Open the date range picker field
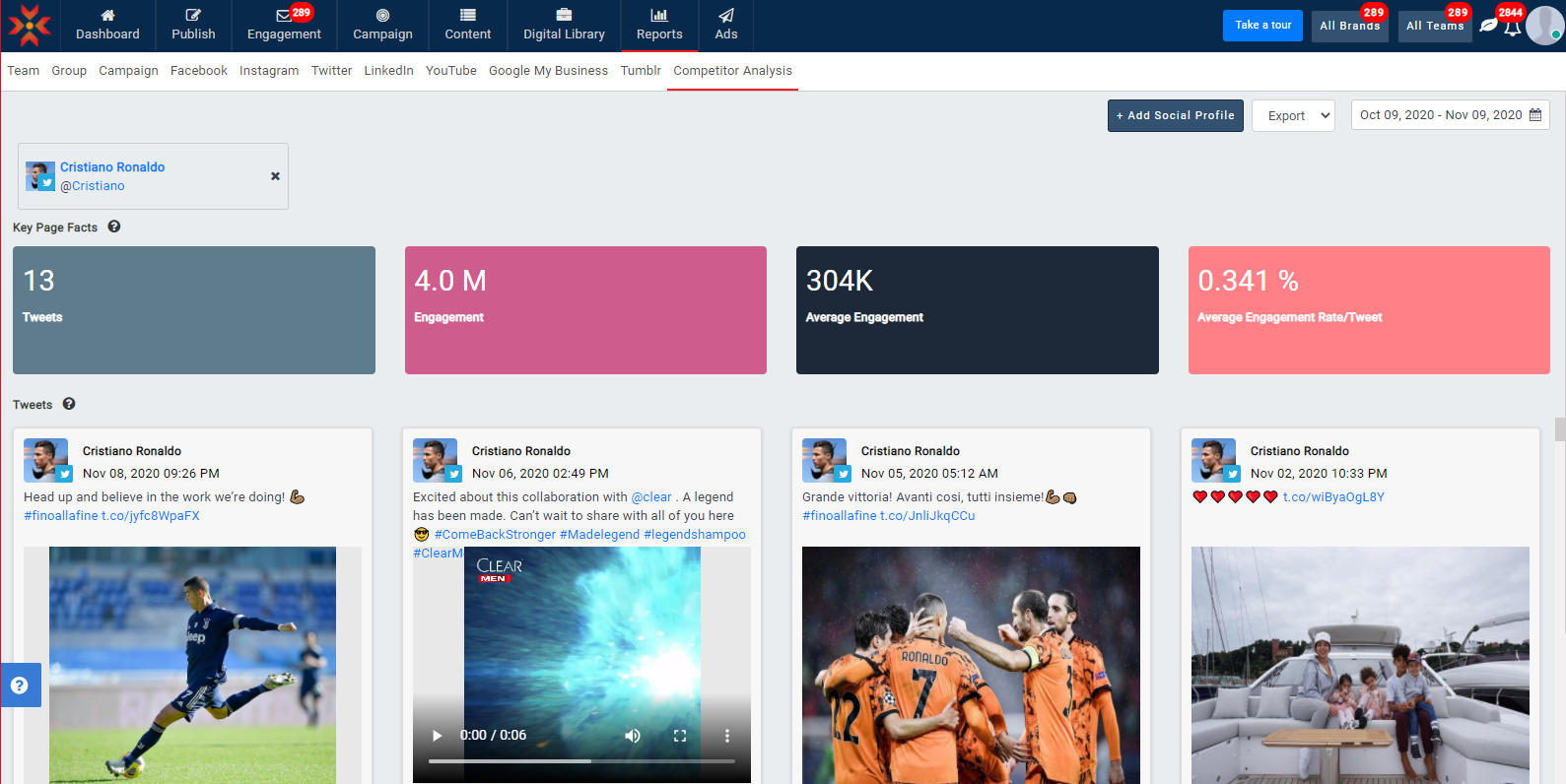 (1450, 115)
